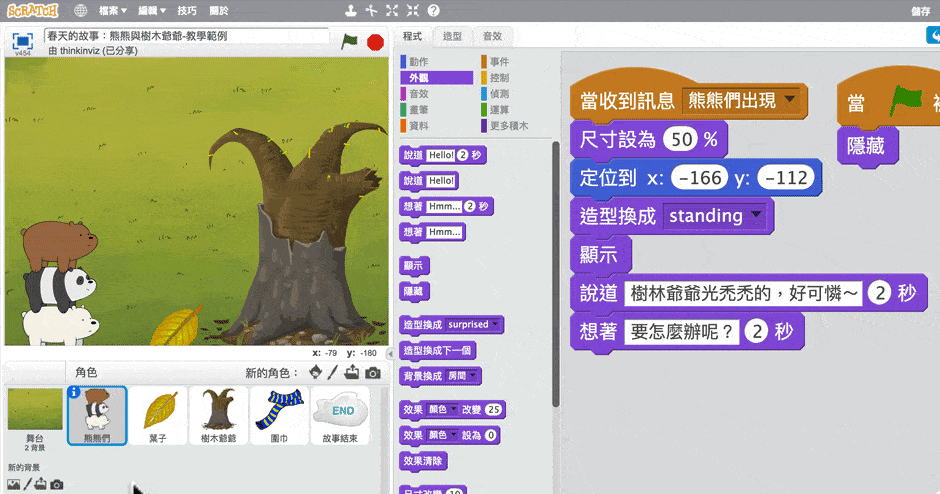Click the 要怎麼辦呢？ text field
This screenshot has width=940, height=494.
682,332
